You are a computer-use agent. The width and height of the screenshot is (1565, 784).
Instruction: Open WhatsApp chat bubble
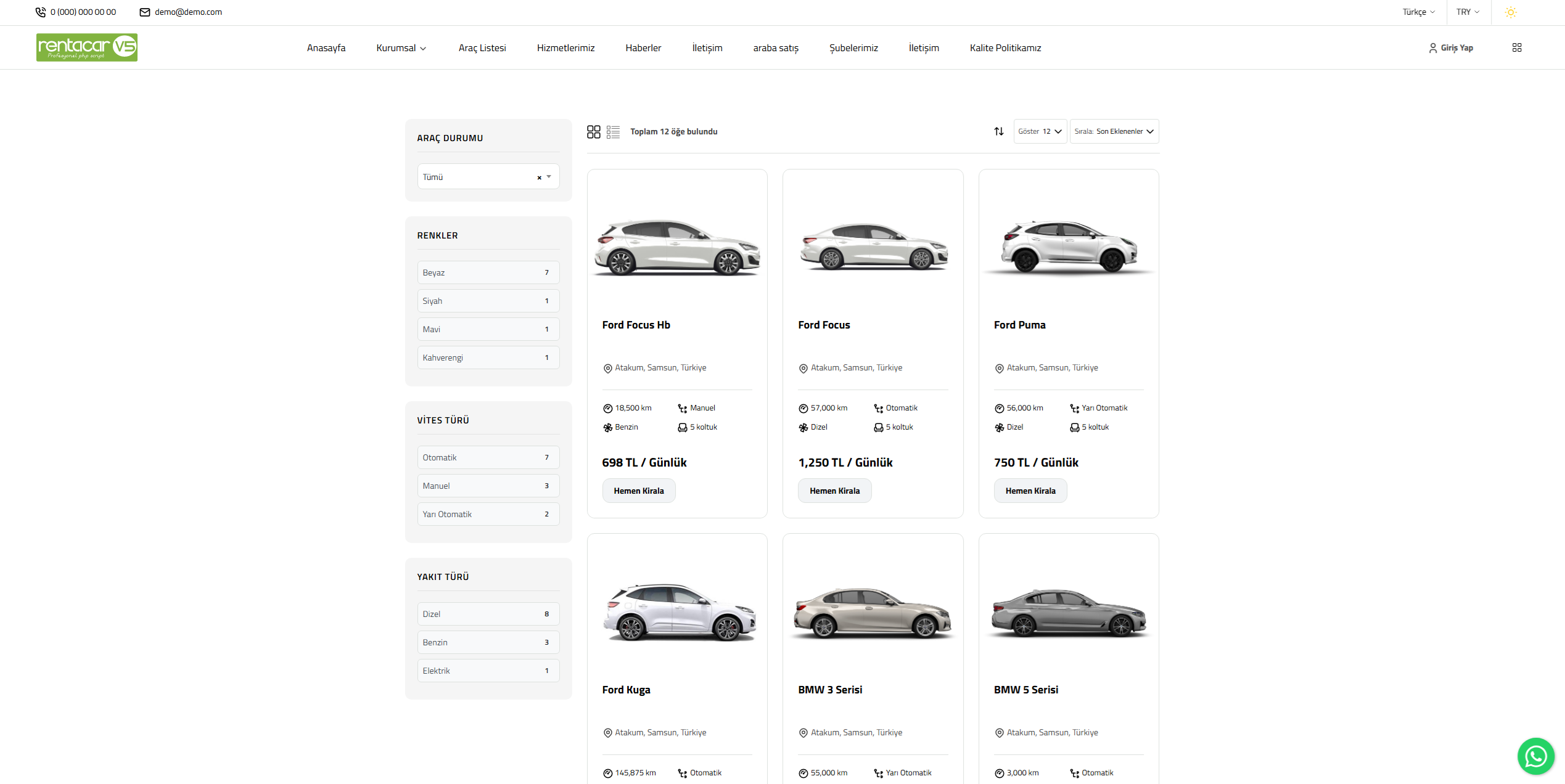[x=1535, y=756]
